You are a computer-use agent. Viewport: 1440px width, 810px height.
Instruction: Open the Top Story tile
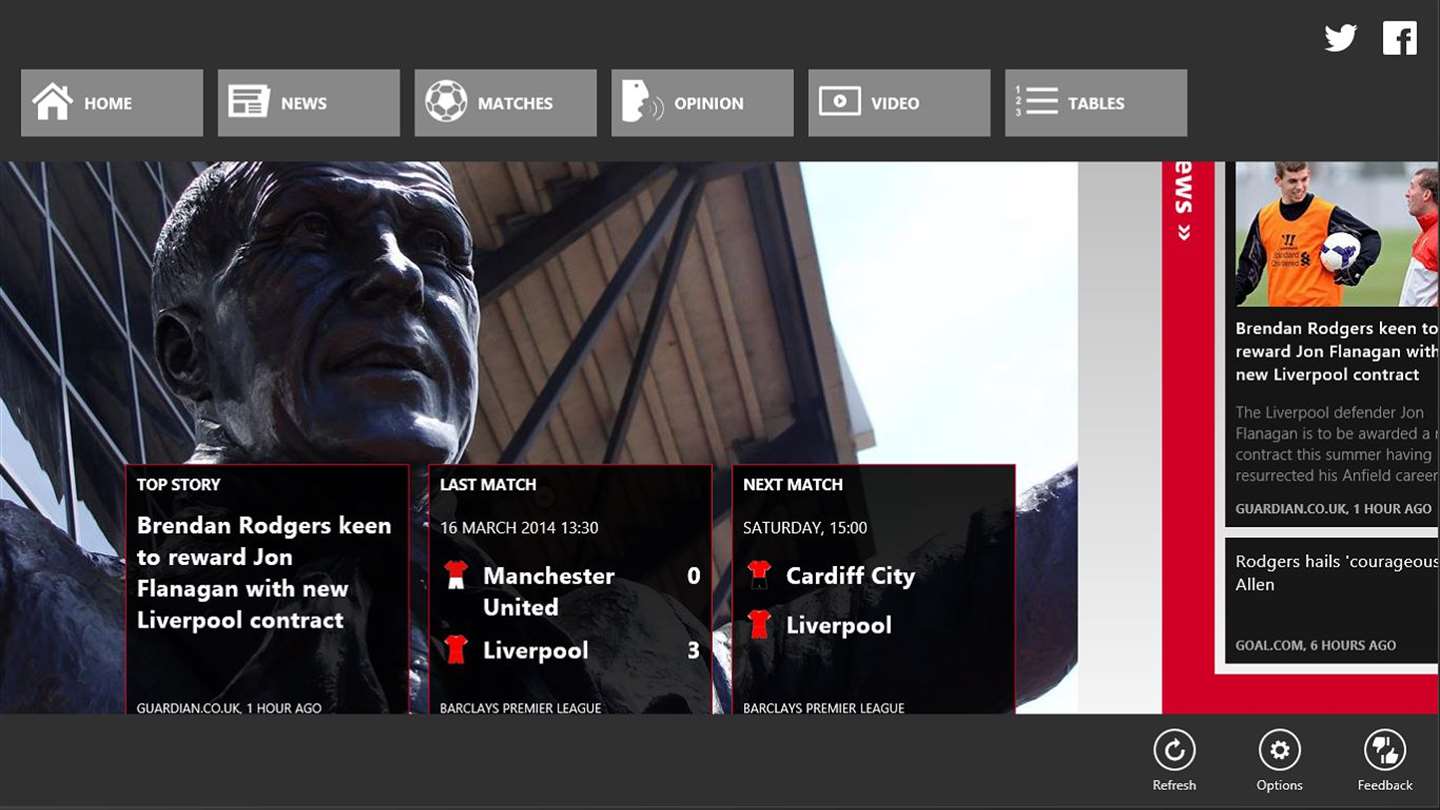tap(267, 589)
